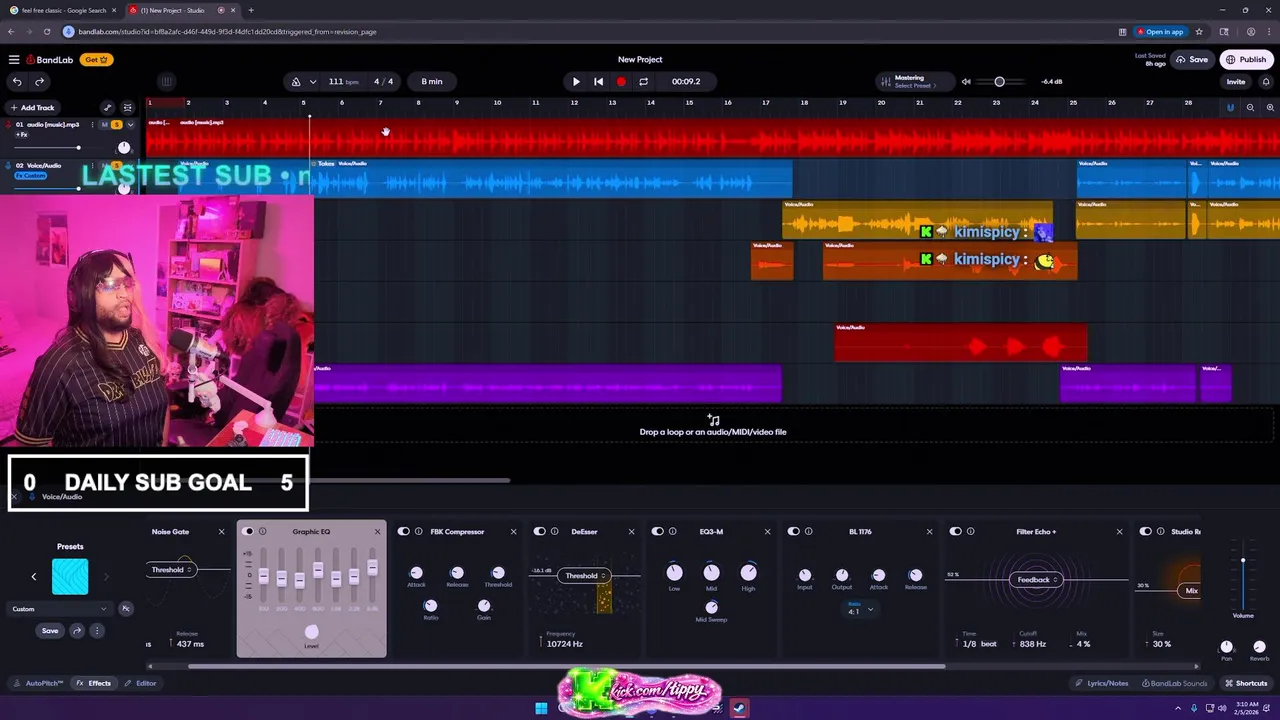Click the track collapse icon beside Add Track
Screen dimensions: 1280x720
(127, 108)
